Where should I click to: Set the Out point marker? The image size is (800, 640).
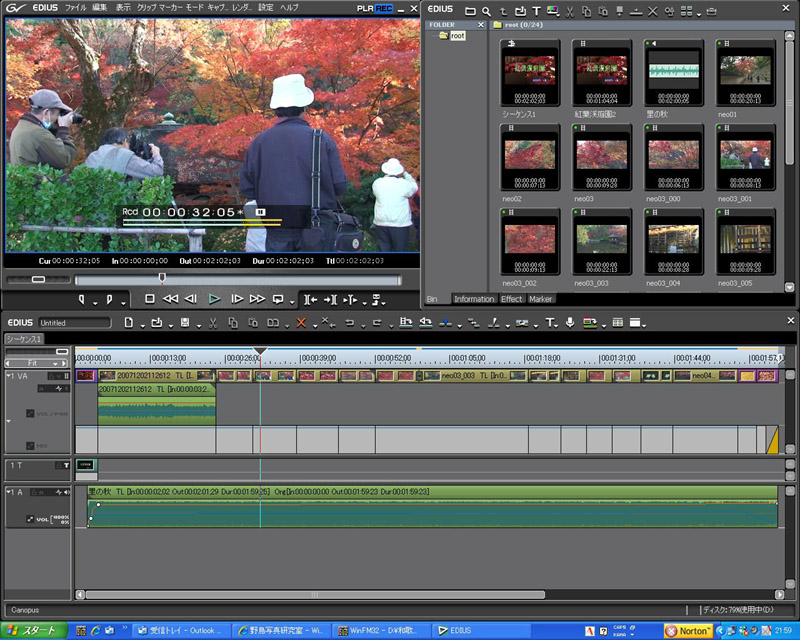pyautogui.click(x=109, y=300)
